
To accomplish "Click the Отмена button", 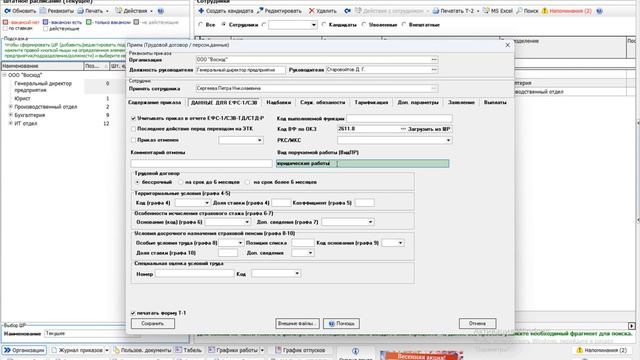I will (478, 324).
